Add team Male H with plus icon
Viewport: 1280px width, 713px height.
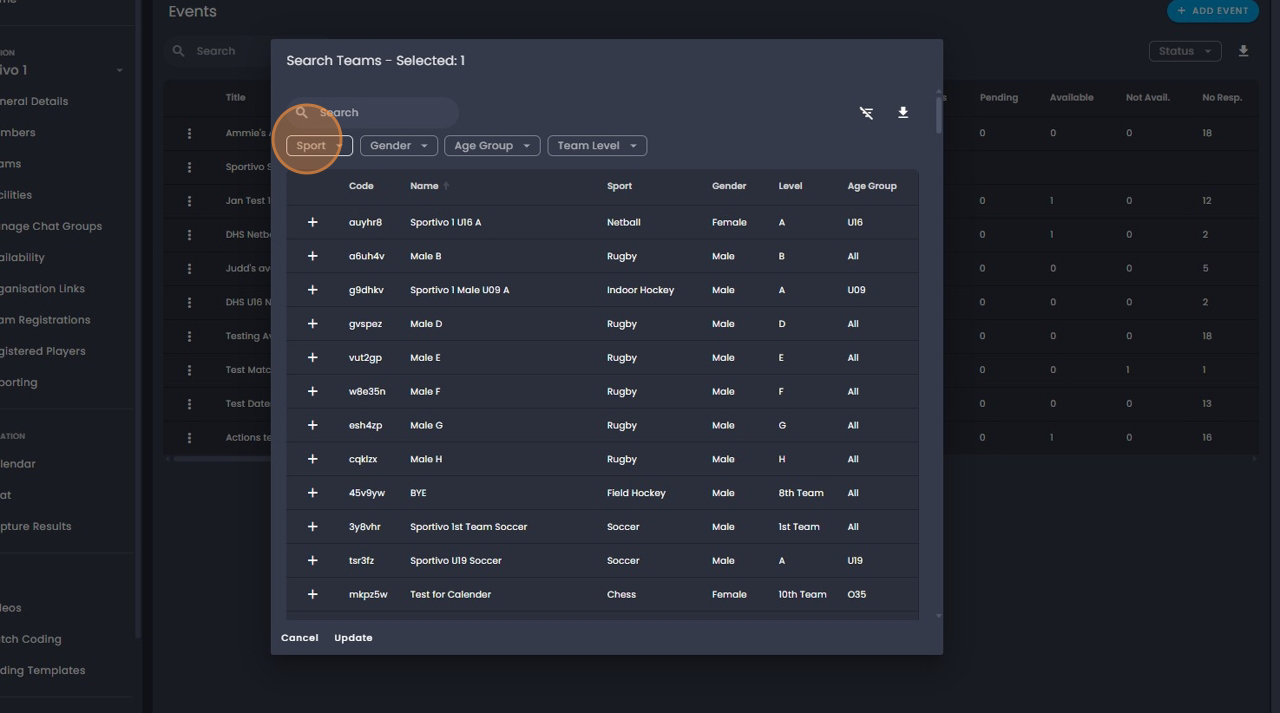point(312,459)
